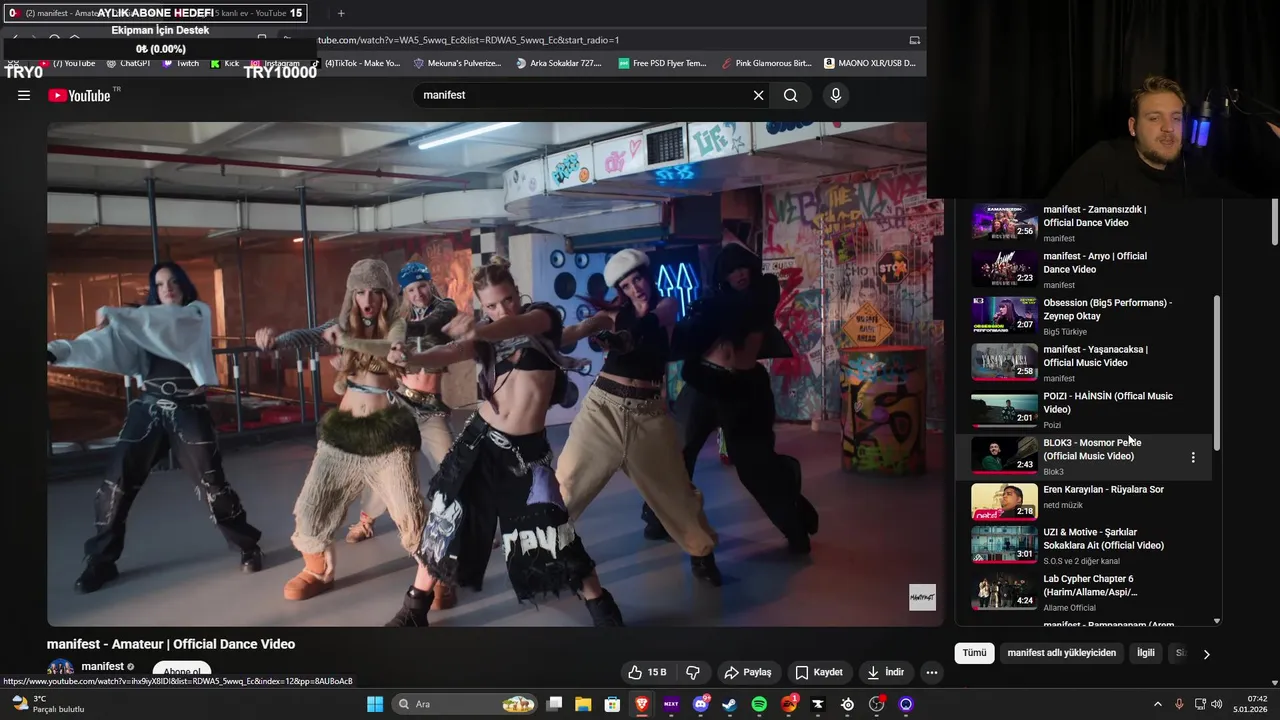The height and width of the screenshot is (720, 1280).
Task: Open the TikTok - Make Yo... bookmark
Action: [x=355, y=63]
